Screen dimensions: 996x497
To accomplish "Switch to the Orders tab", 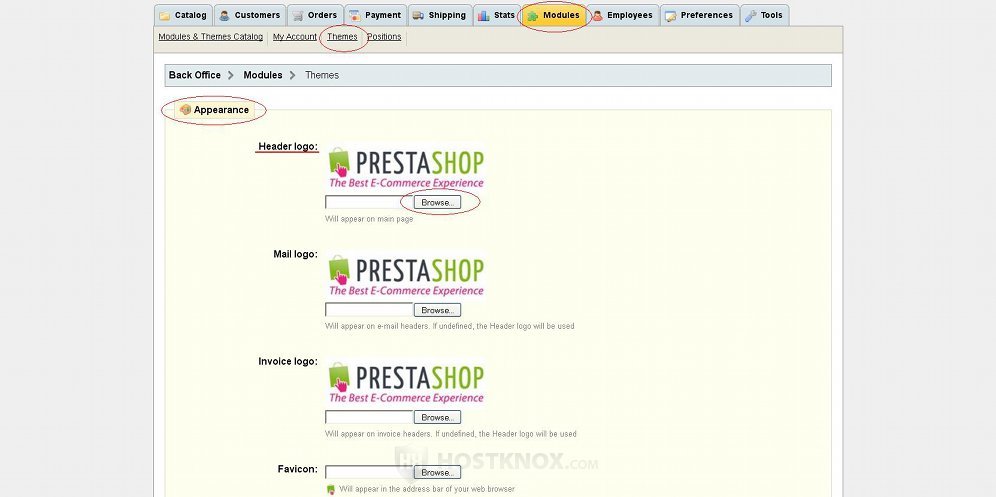I will 314,15.
